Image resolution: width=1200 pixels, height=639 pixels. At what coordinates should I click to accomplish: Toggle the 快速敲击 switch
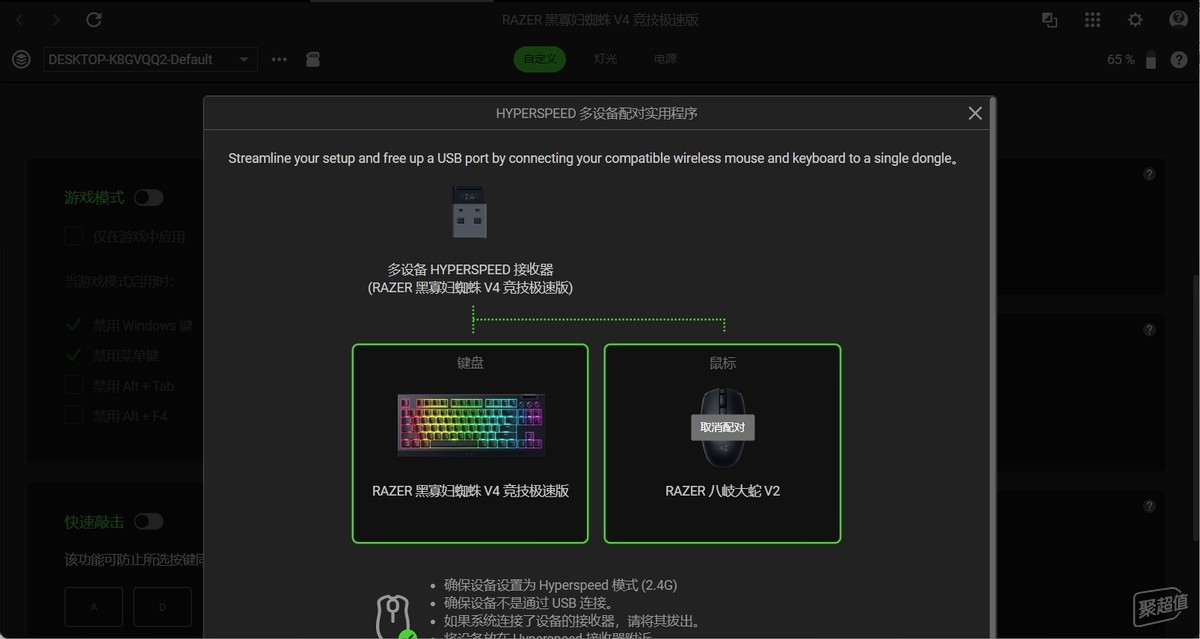click(148, 522)
